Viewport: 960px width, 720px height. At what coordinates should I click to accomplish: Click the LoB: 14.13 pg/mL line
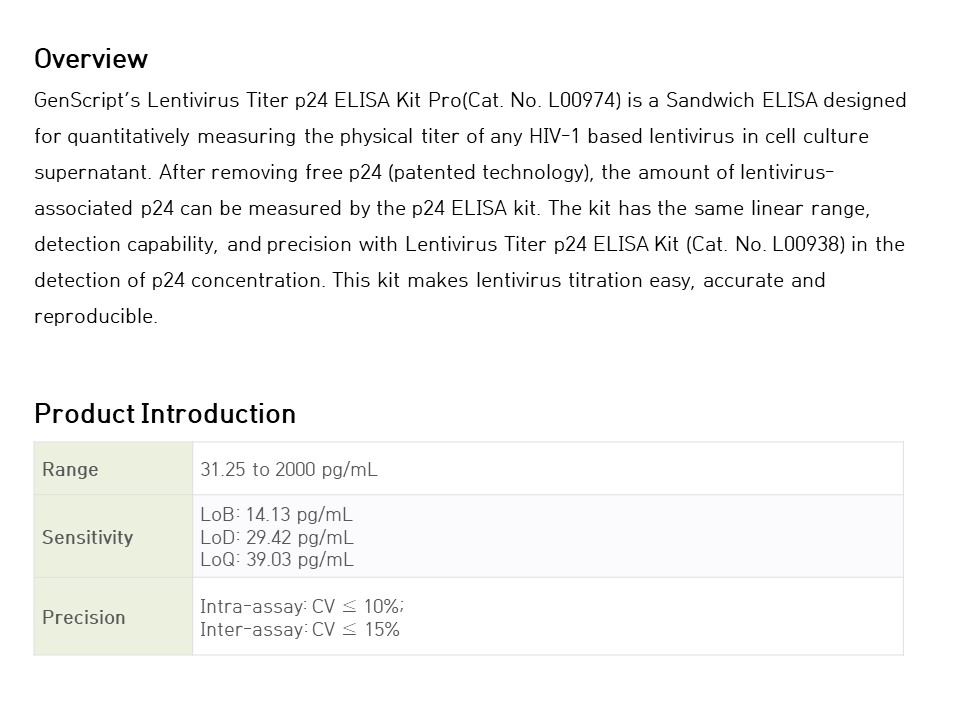coord(276,515)
